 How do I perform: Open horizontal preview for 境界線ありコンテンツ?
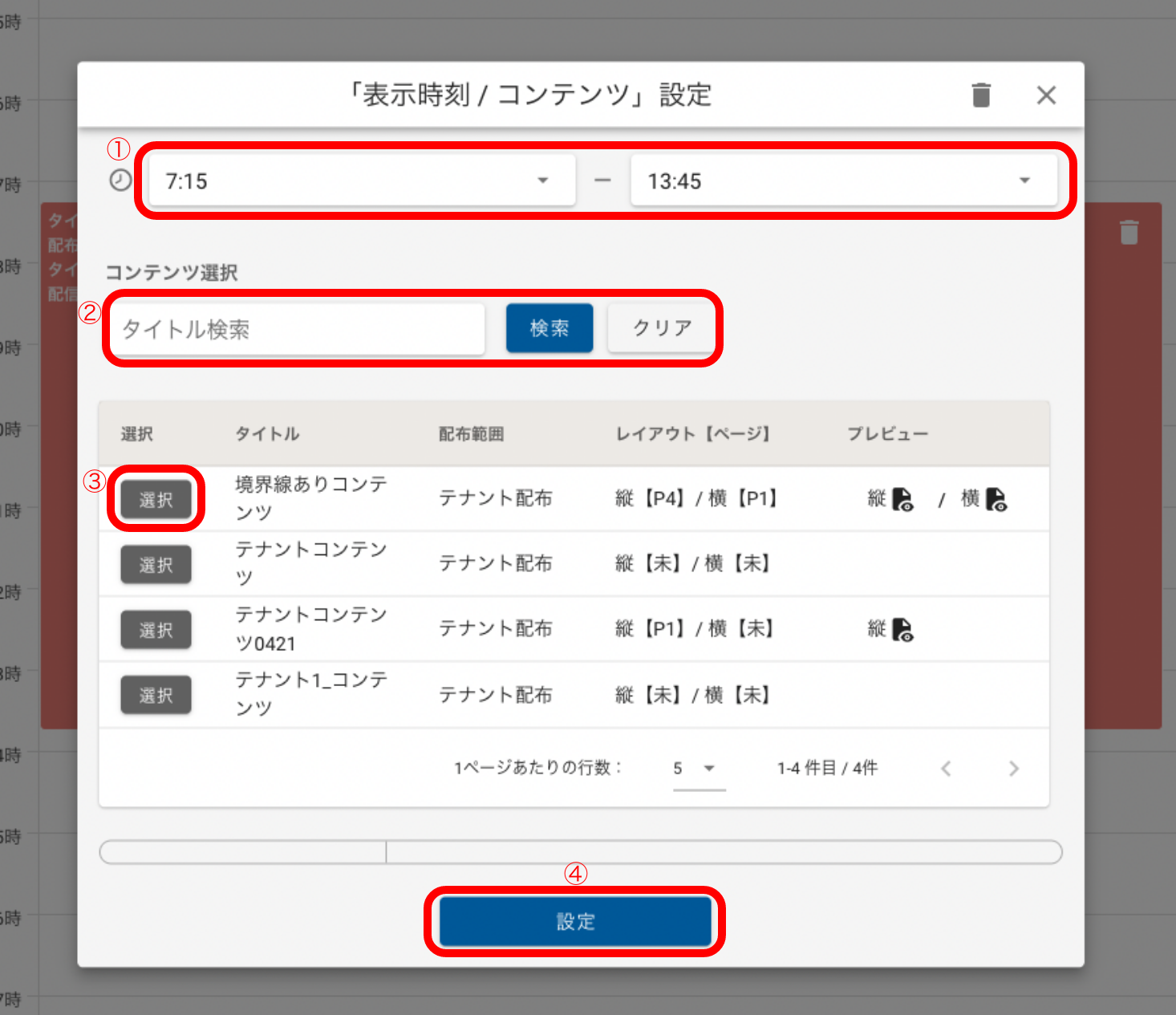pos(996,500)
